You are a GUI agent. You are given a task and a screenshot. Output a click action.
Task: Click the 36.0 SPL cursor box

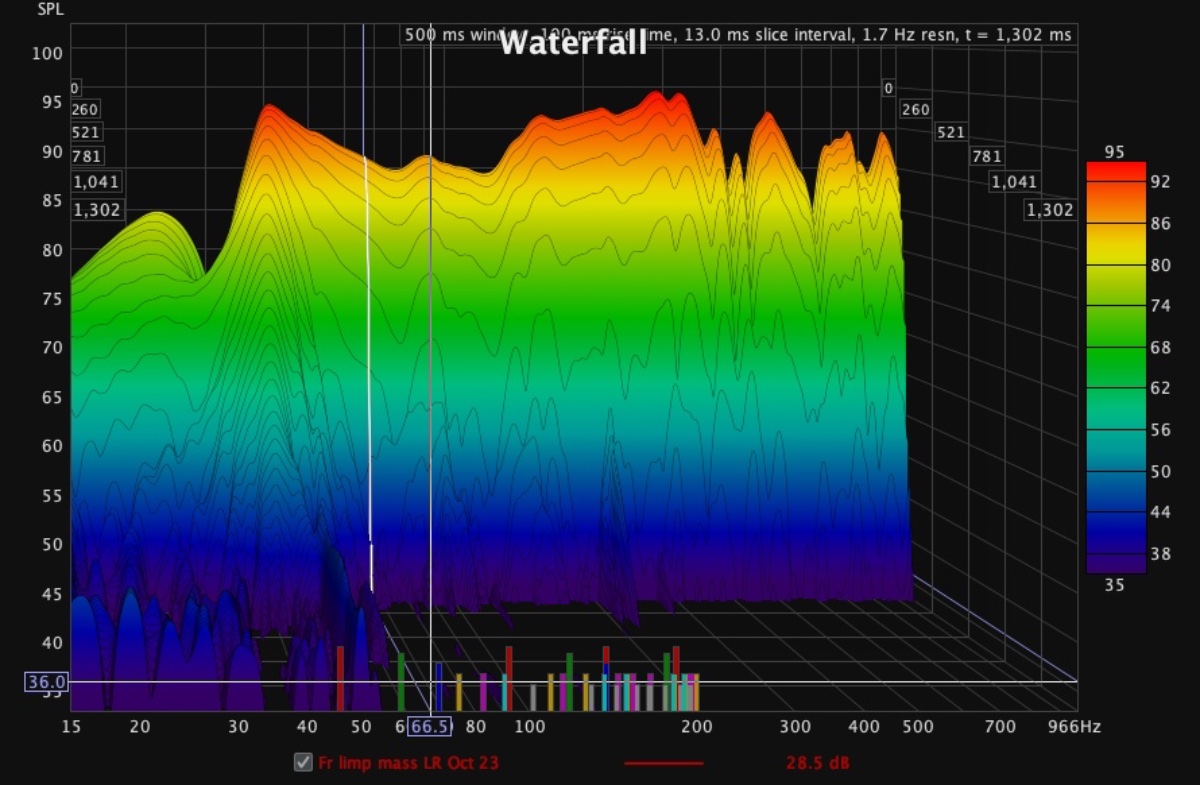[45, 682]
